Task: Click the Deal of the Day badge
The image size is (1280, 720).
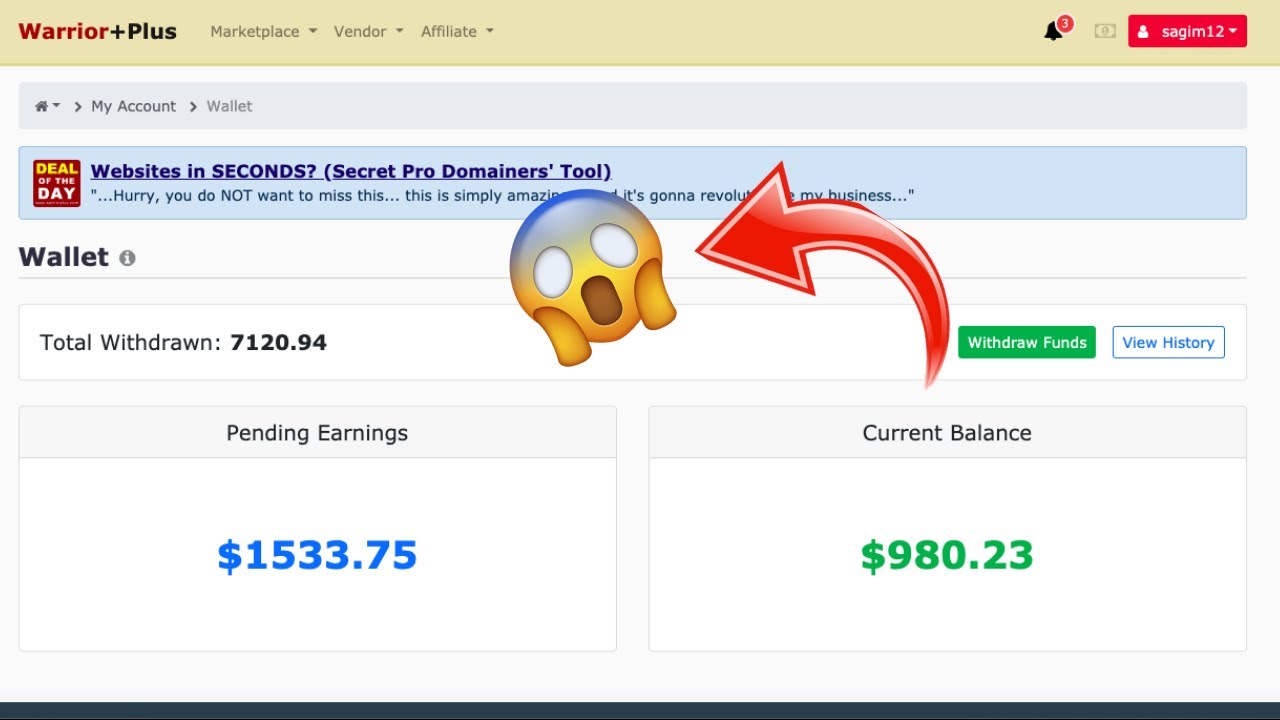Action: (57, 183)
